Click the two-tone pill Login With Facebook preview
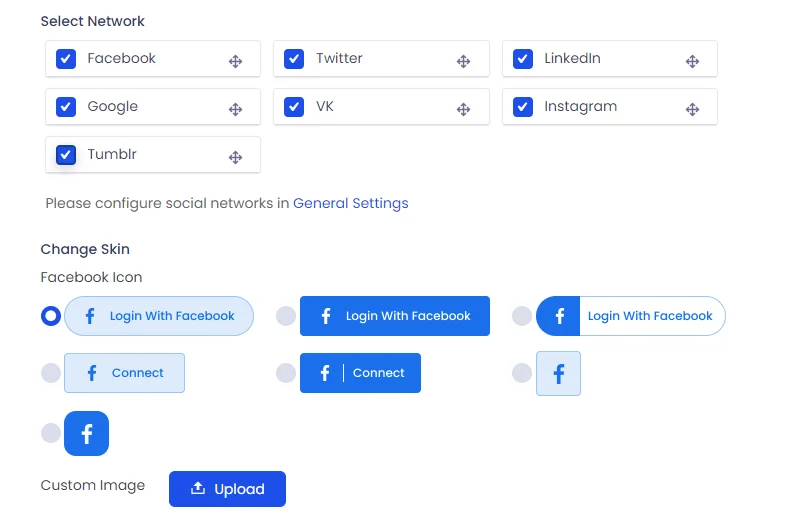 [631, 316]
